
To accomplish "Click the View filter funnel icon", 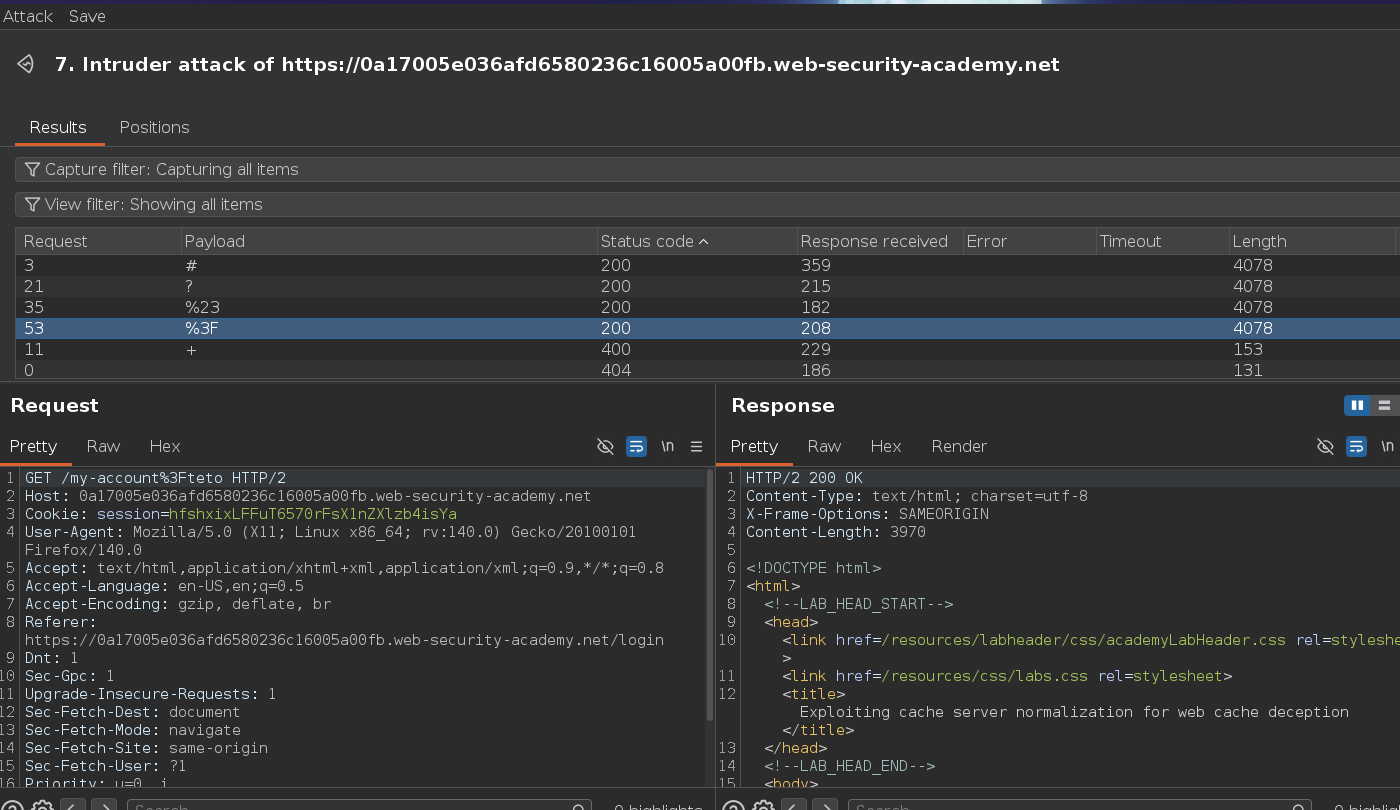I will tap(33, 204).
